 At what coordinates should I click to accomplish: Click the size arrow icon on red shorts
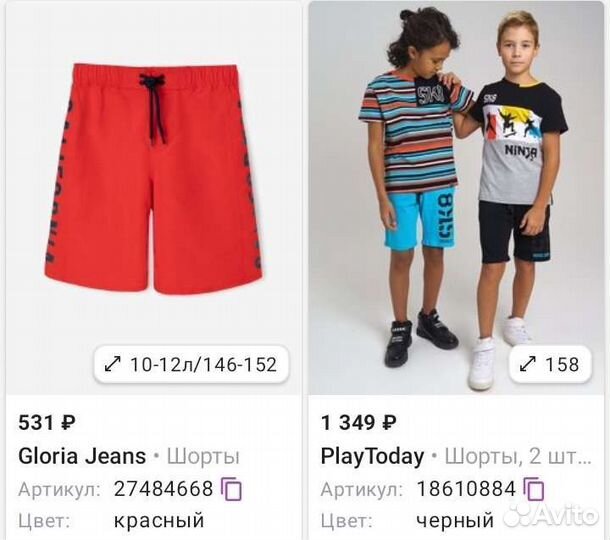coord(113,365)
